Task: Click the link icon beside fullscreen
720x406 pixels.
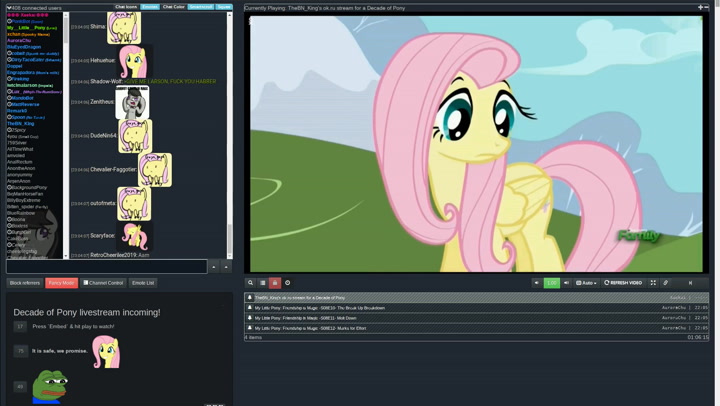Action: click(666, 283)
